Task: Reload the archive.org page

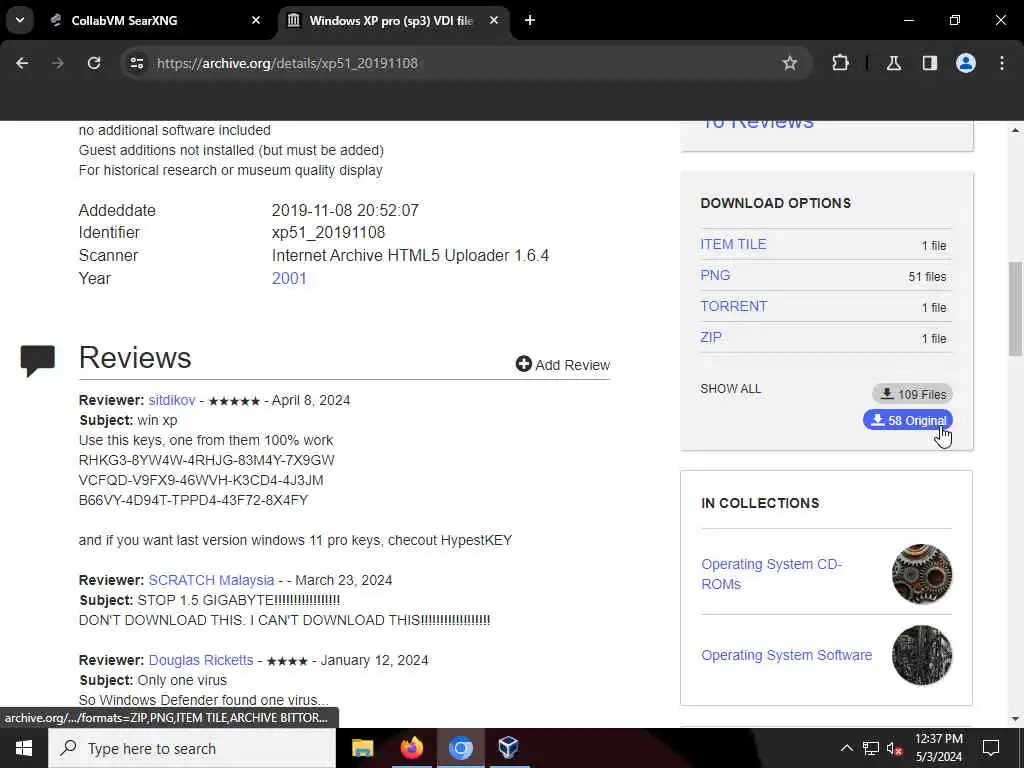Action: (94, 63)
